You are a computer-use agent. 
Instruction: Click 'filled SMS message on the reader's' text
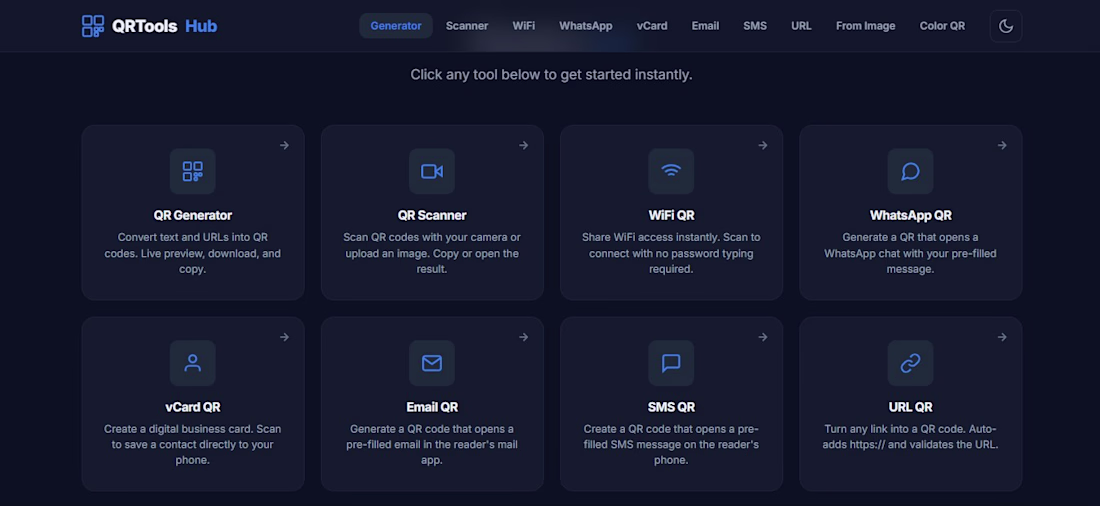[671, 445]
